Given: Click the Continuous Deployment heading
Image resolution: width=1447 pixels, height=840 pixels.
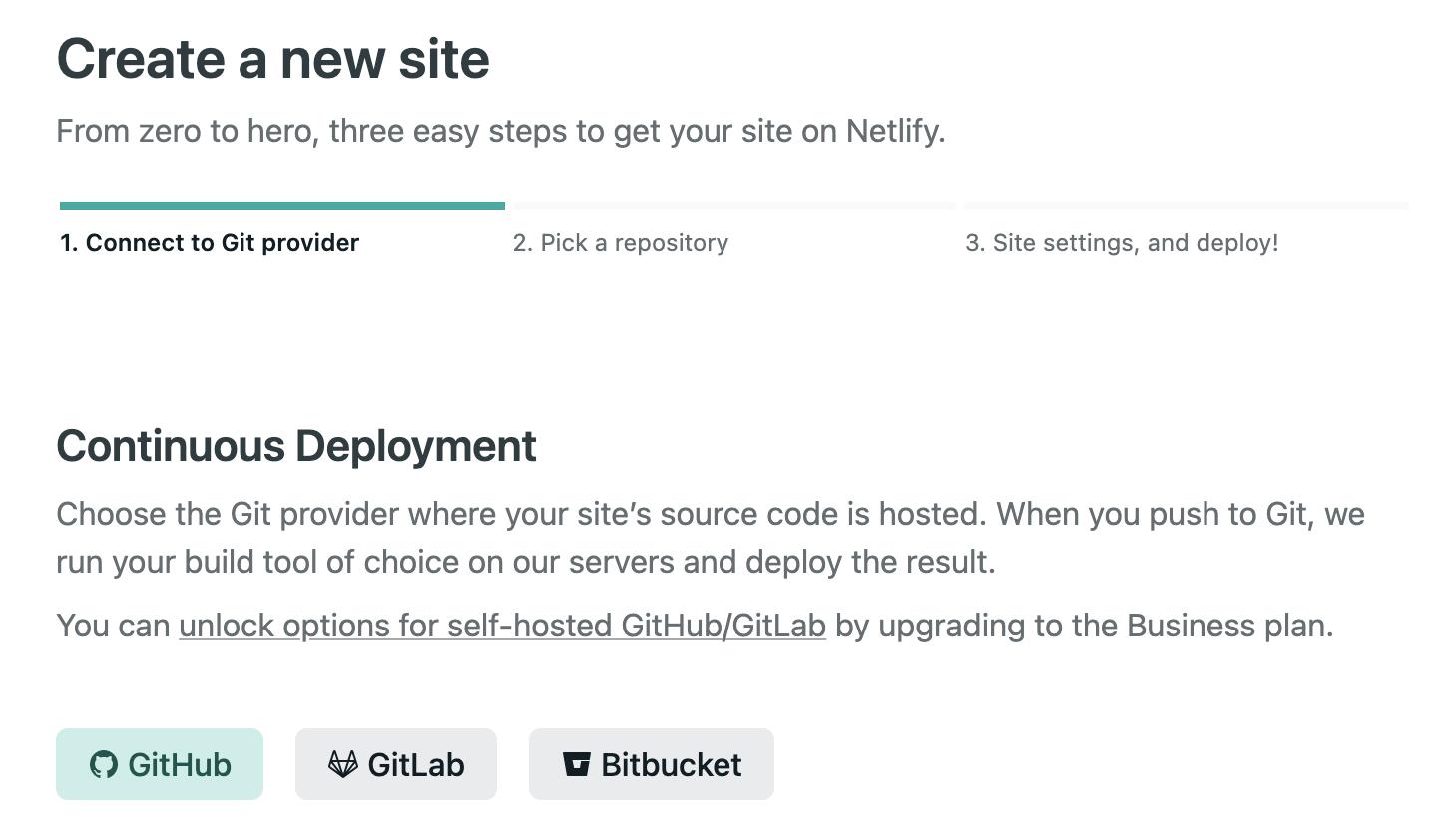Looking at the screenshot, I should pos(296,446).
